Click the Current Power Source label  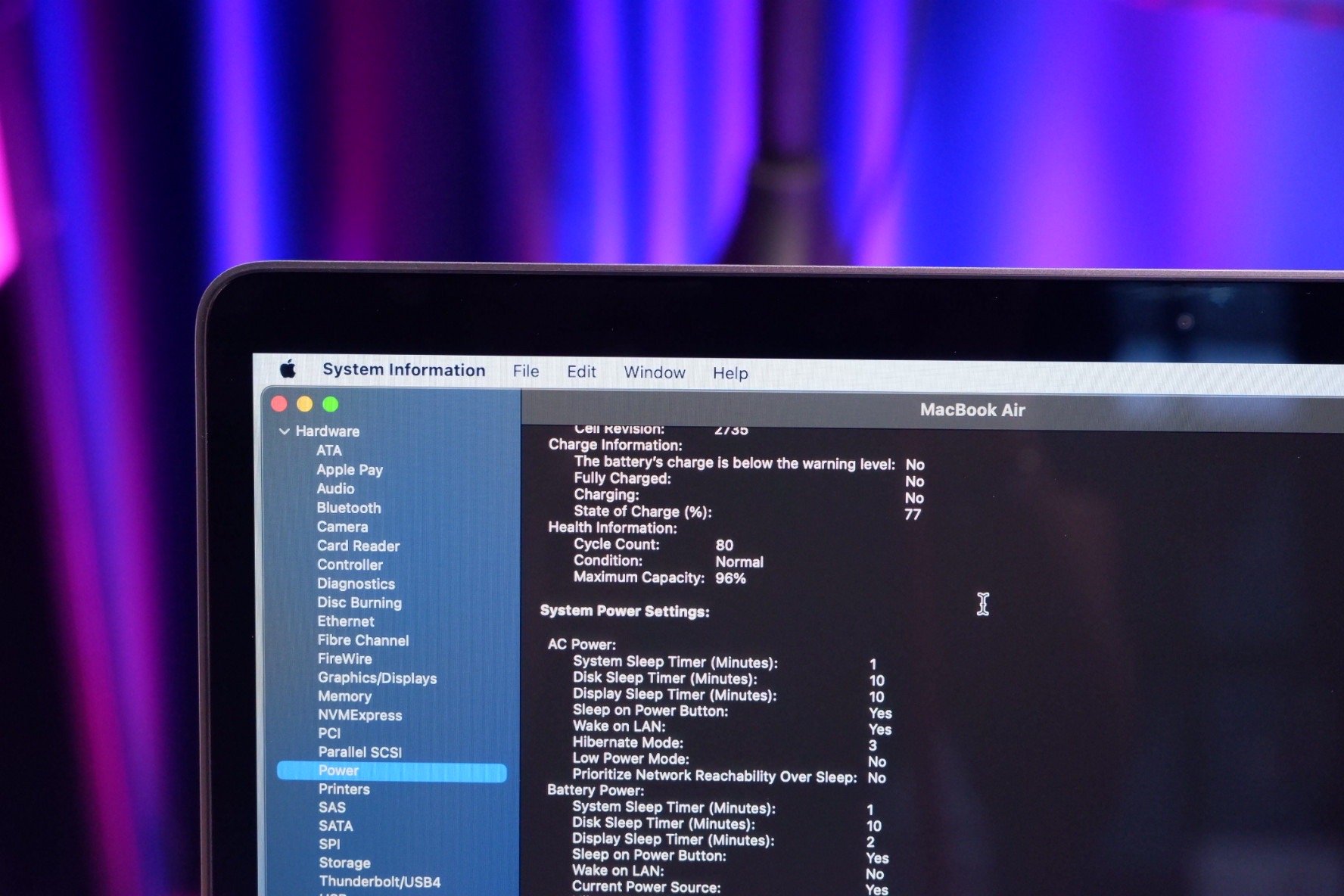pos(646,887)
